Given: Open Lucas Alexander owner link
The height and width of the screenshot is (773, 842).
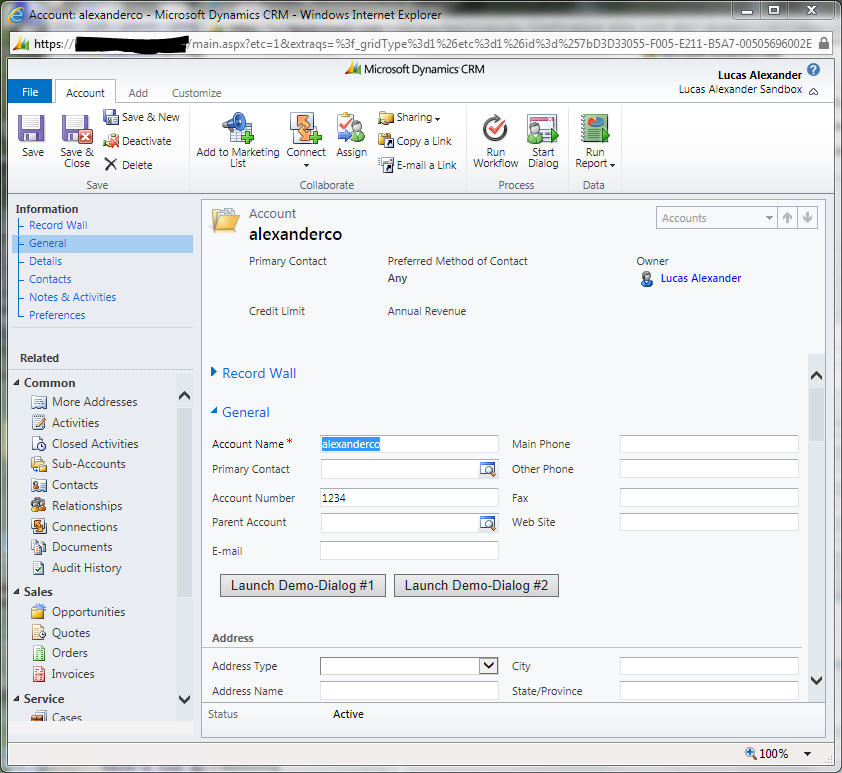Looking at the screenshot, I should coord(701,278).
